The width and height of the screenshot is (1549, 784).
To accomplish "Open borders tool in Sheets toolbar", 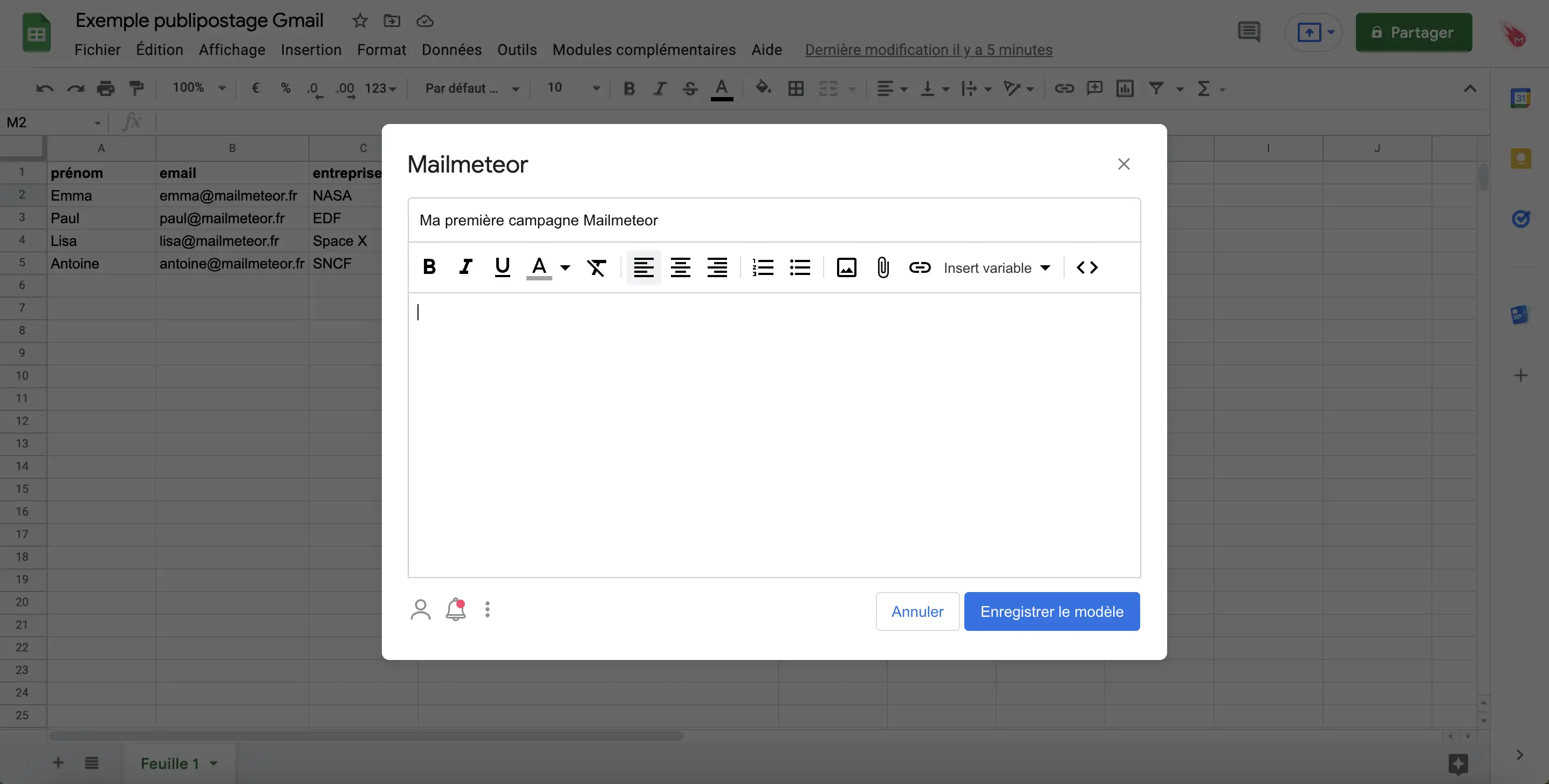I will 796,89.
